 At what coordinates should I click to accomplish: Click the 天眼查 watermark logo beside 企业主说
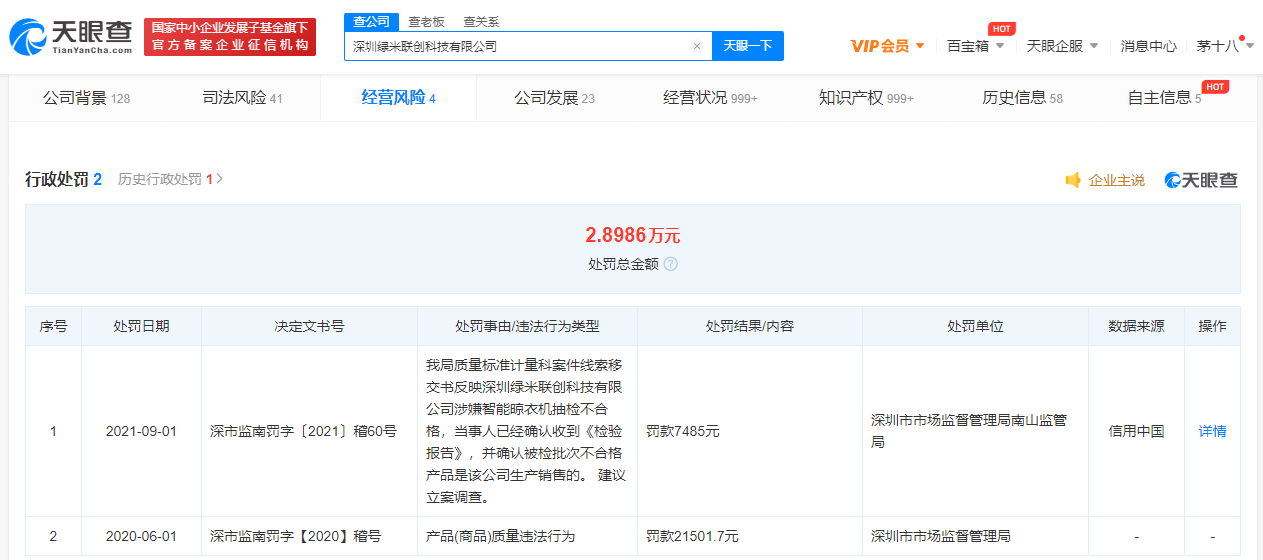click(1201, 180)
